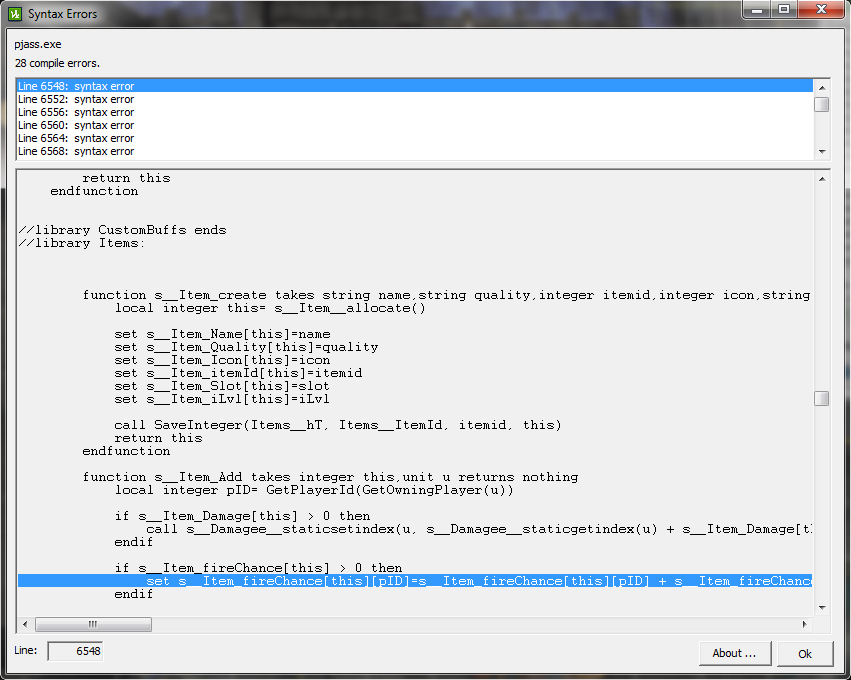Click the error list scrollbar thumb

(822, 104)
